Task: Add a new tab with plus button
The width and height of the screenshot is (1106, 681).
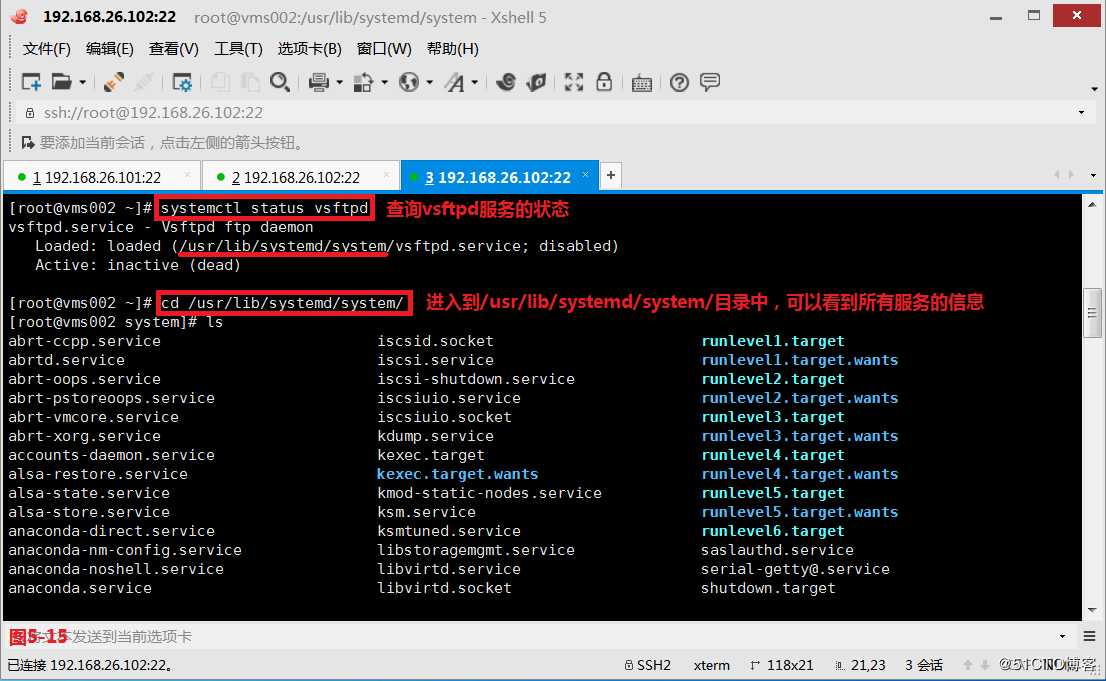Action: tap(611, 175)
